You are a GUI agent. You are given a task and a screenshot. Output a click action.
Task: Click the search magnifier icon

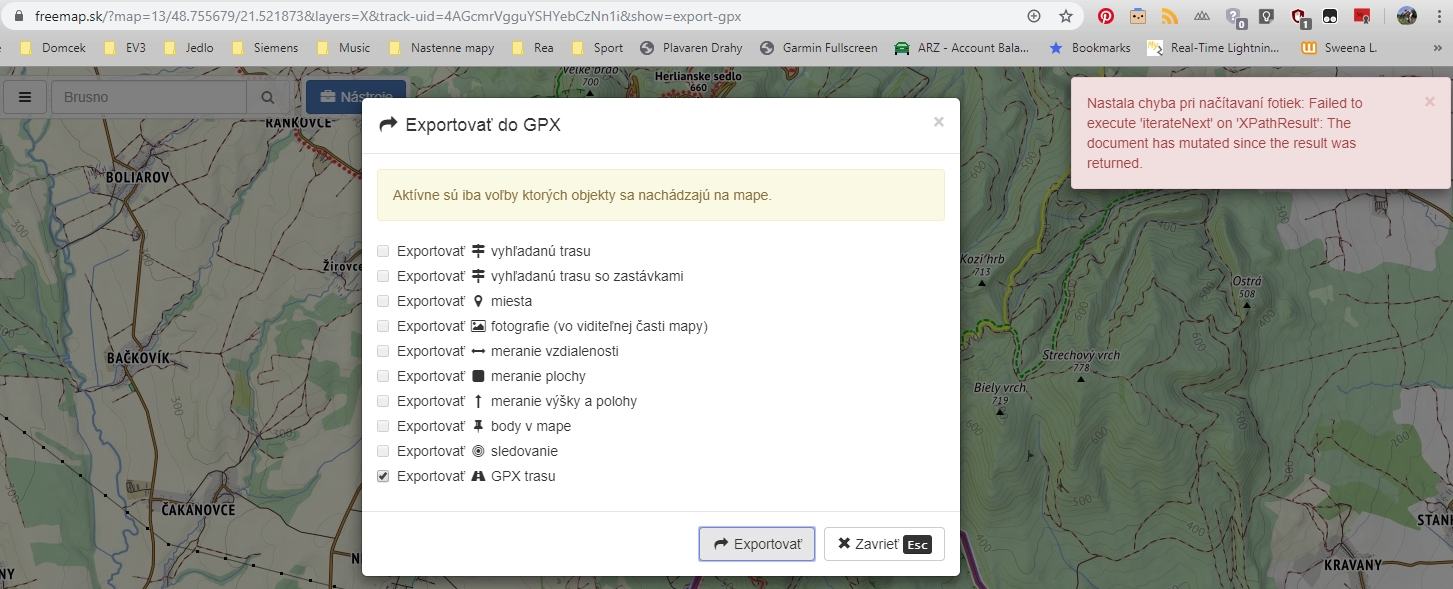point(266,97)
